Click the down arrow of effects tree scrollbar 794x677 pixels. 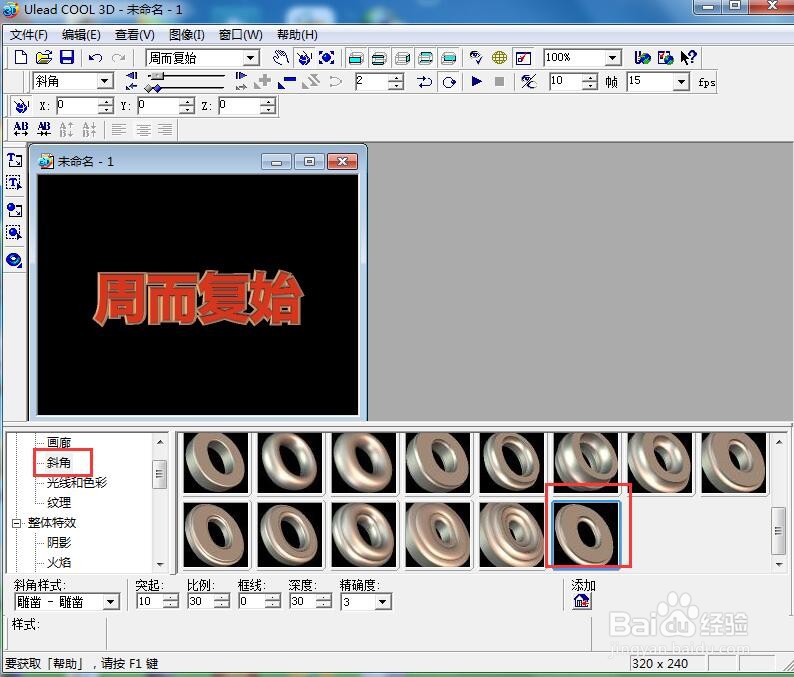(x=160, y=565)
